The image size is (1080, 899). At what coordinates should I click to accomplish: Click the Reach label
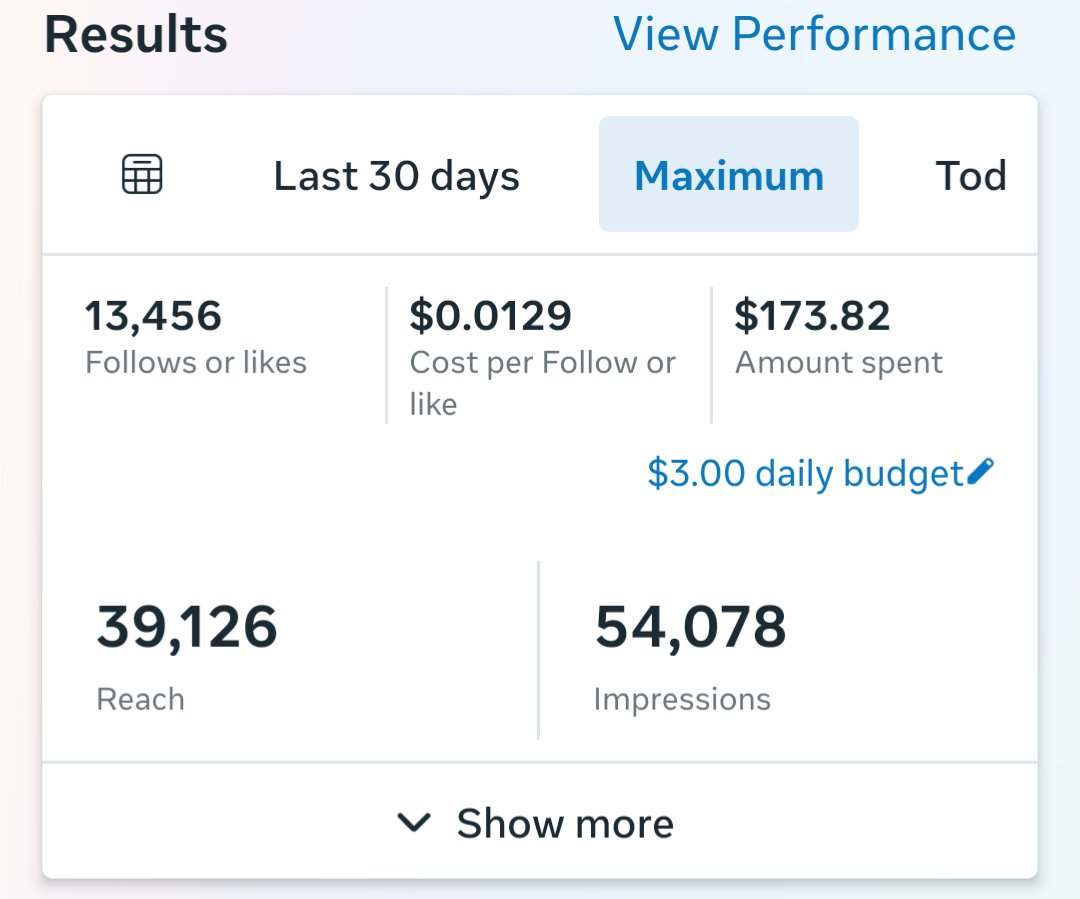pos(141,699)
